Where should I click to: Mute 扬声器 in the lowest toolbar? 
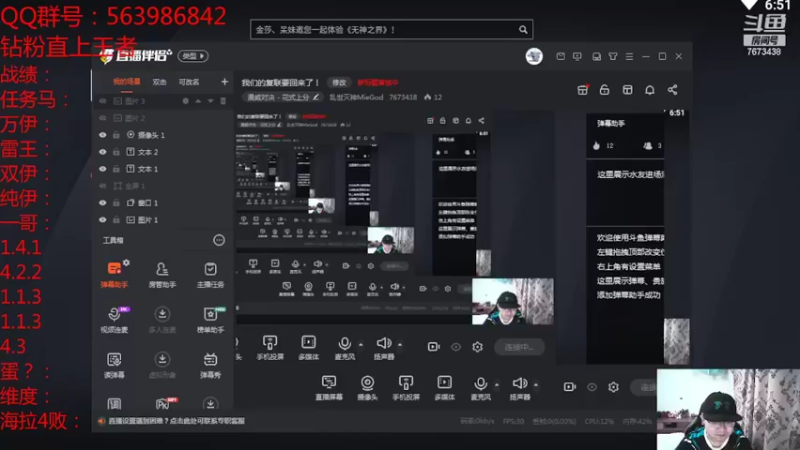(x=520, y=388)
